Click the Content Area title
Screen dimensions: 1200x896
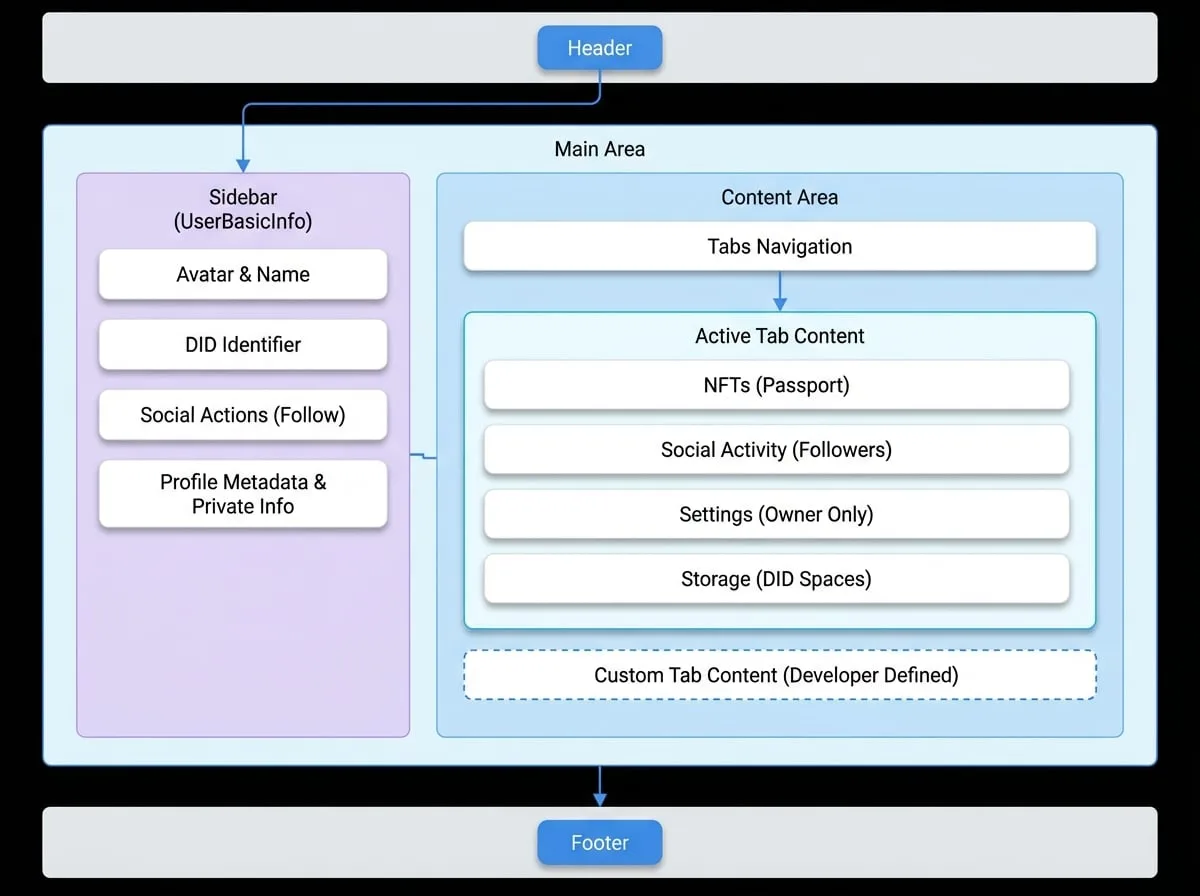[780, 197]
